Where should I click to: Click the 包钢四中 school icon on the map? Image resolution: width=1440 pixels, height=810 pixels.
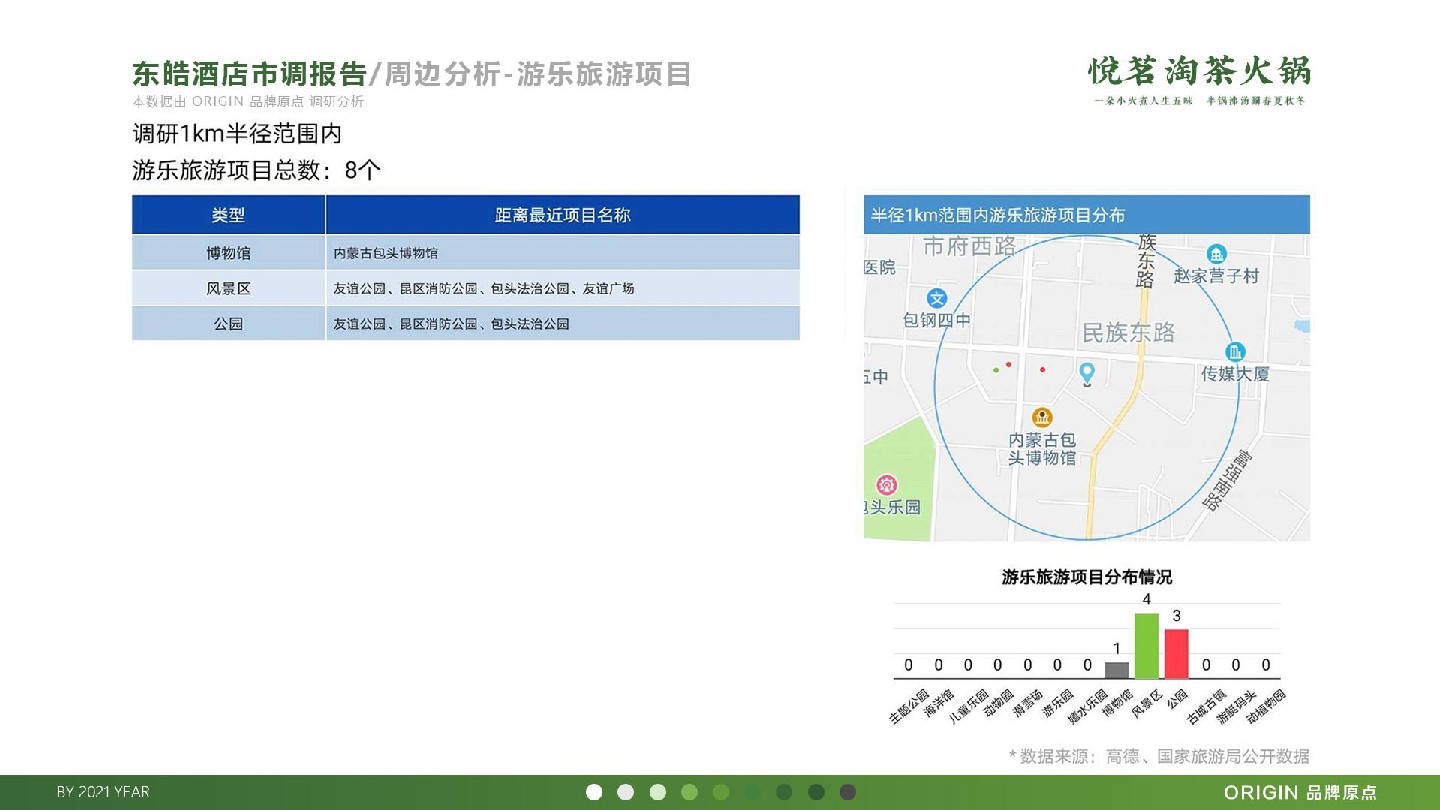(x=937, y=298)
